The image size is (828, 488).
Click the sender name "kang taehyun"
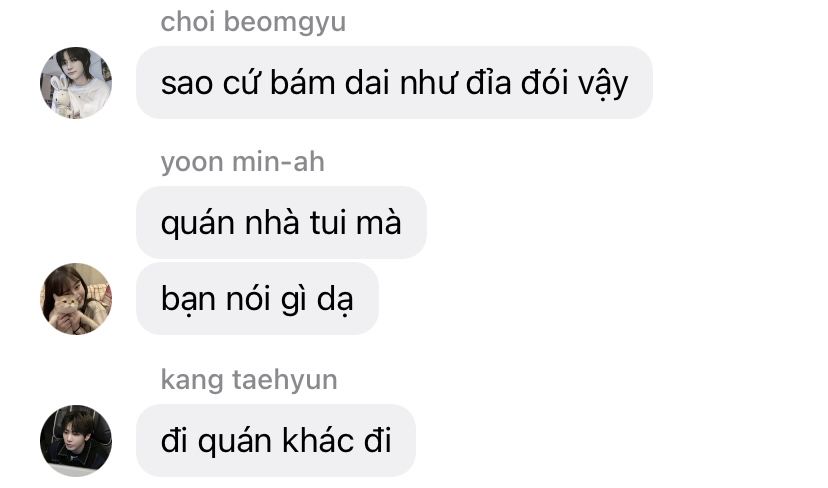tap(249, 380)
